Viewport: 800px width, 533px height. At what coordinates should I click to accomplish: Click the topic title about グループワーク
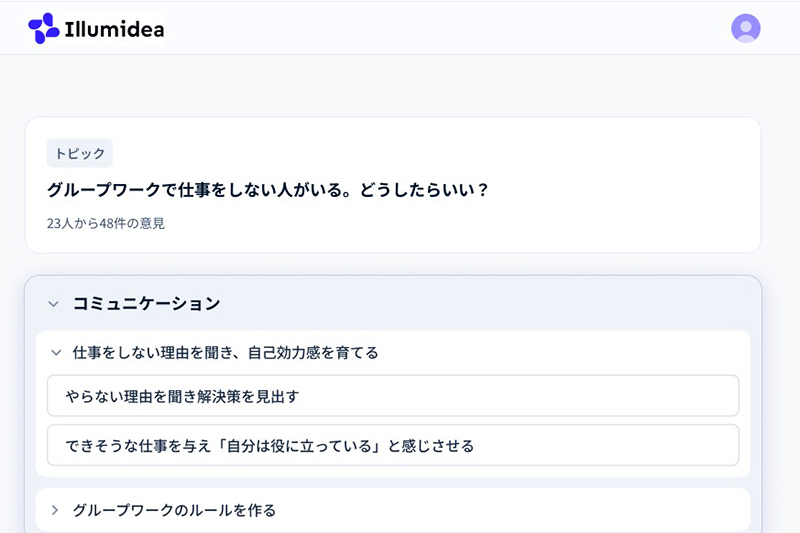click(x=268, y=189)
